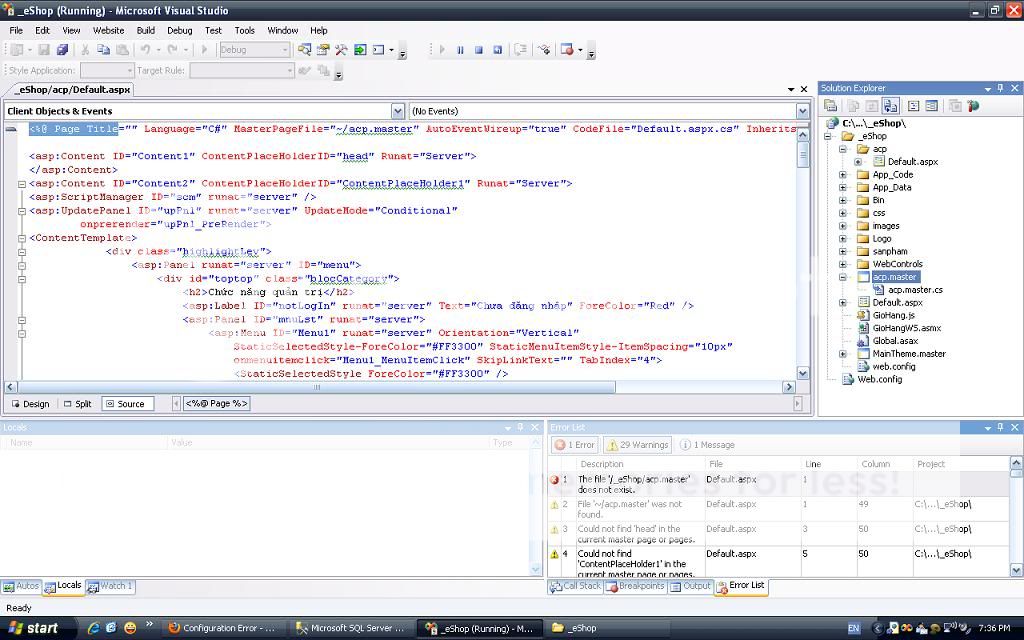The image size is (1024, 640).
Task: Click the code editor horizontal scrollbar thumb
Action: pyautogui.click(x=317, y=387)
